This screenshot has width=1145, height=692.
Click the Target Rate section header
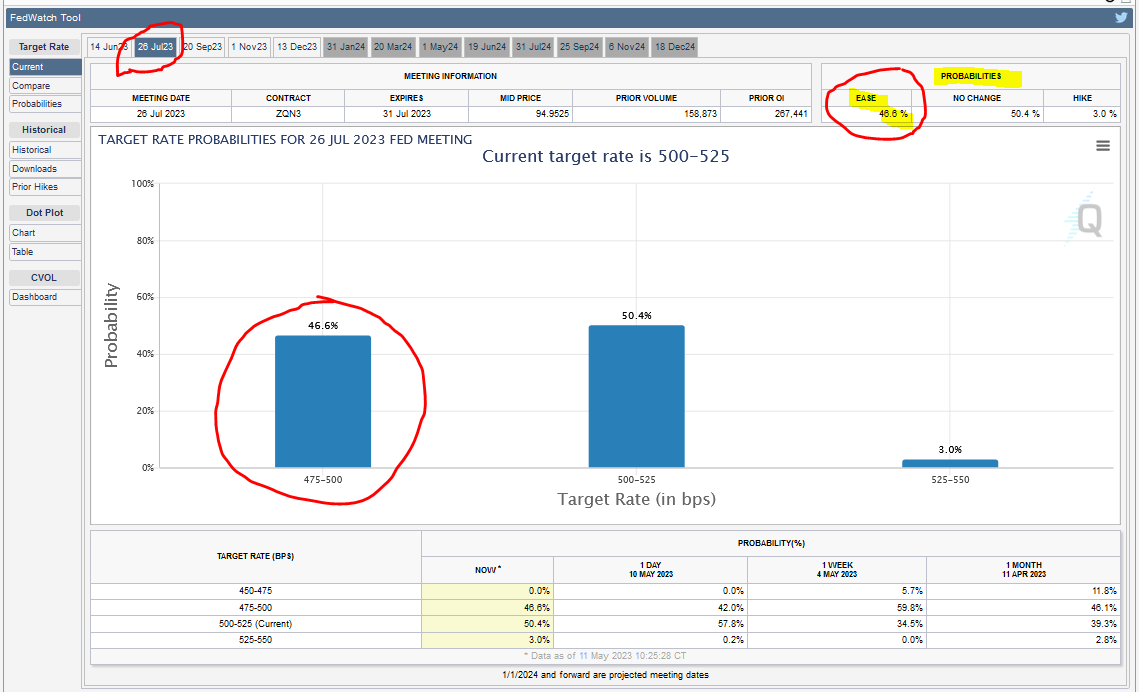tap(44, 47)
